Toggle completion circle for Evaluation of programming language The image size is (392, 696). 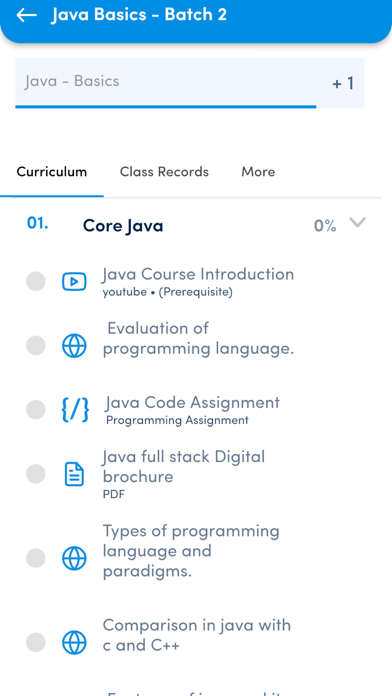(36, 346)
